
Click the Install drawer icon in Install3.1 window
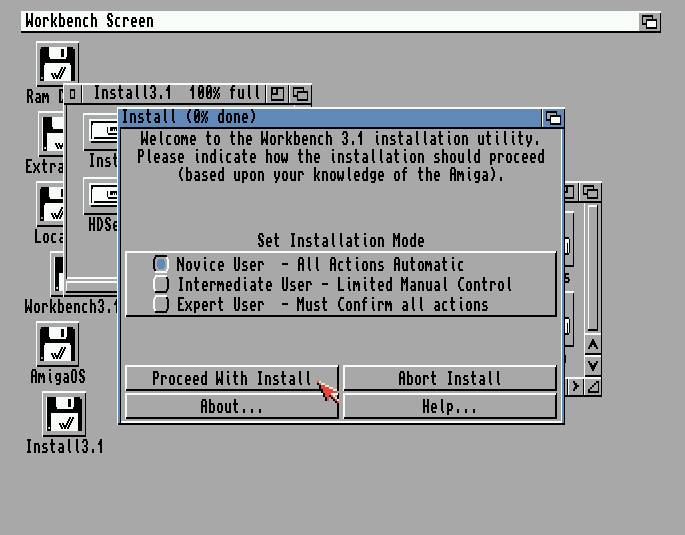click(x=102, y=135)
